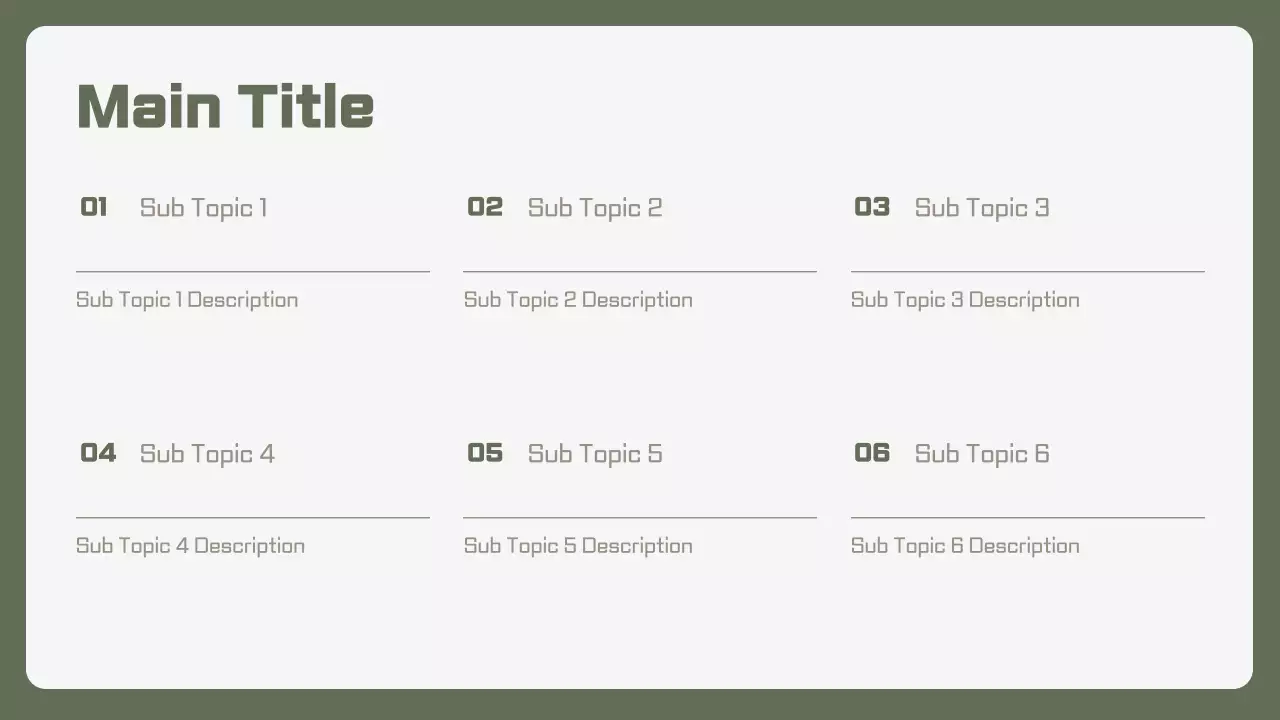This screenshot has height=720, width=1280.
Task: Click the Sub Topic 5 Description text
Action: point(578,546)
